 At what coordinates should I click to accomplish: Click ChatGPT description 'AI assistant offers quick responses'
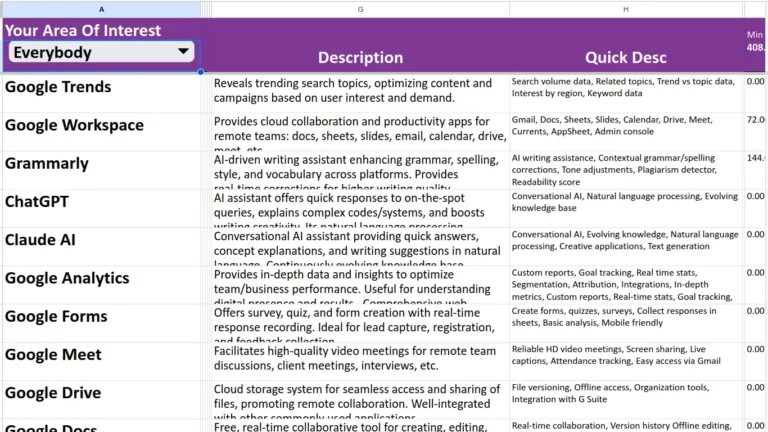click(x=360, y=208)
